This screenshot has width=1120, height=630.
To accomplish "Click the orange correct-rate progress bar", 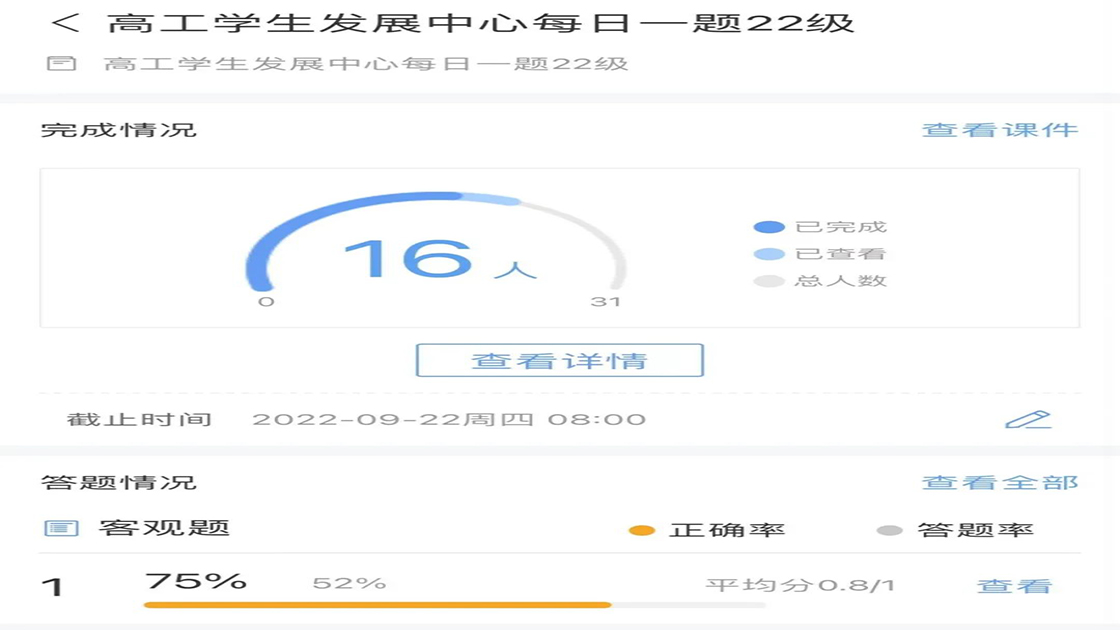I will click(378, 605).
